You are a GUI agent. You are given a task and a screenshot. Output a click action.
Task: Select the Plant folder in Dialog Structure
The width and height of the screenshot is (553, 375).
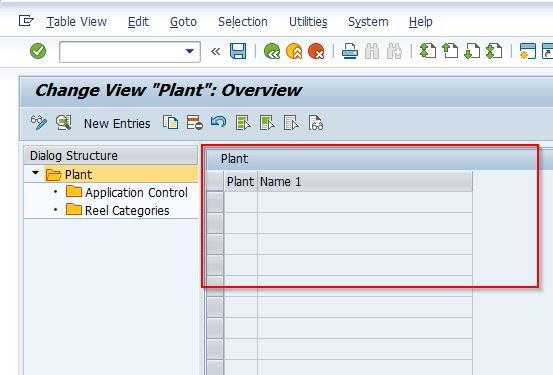(78, 175)
